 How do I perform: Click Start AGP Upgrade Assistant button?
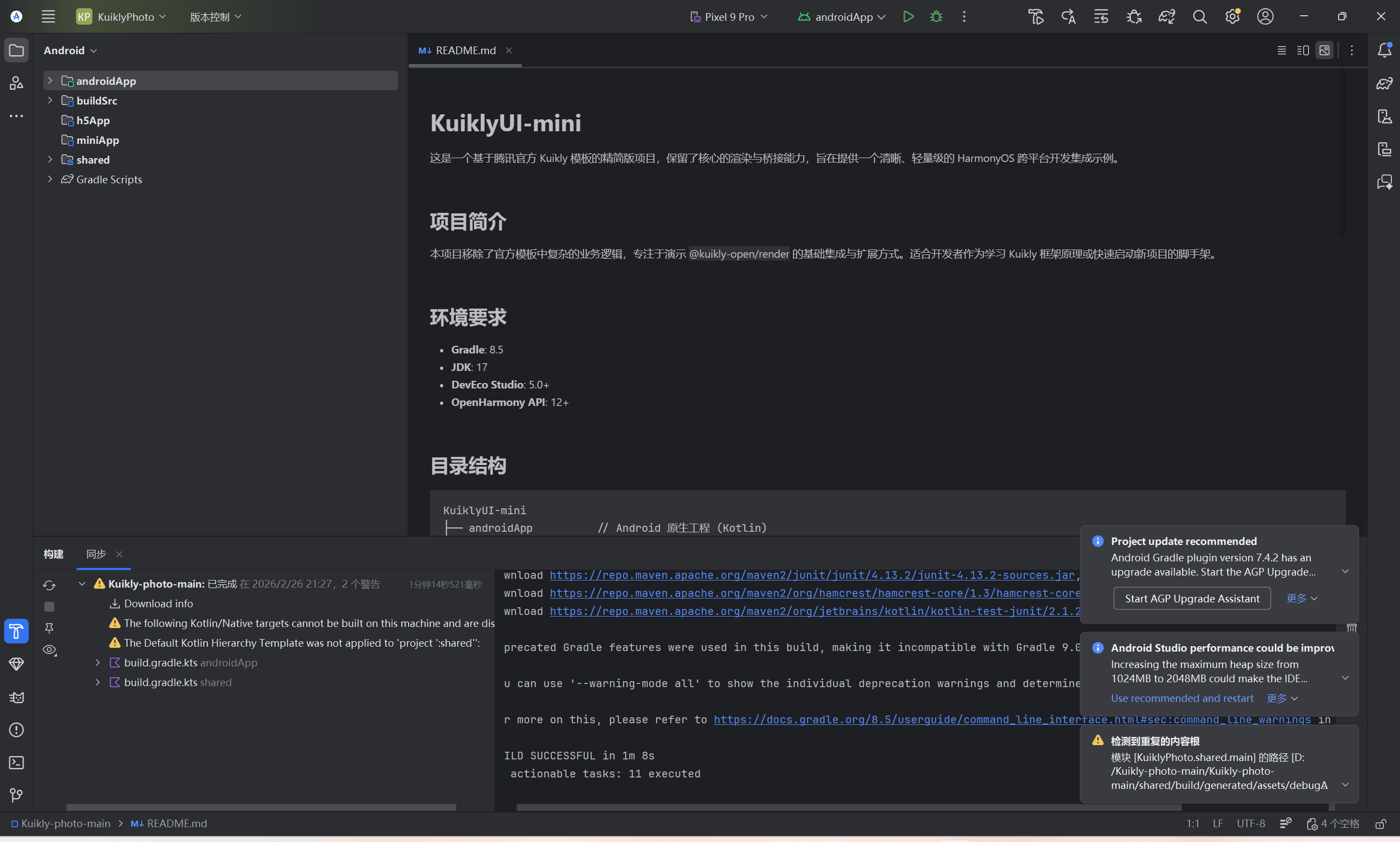pos(1191,598)
